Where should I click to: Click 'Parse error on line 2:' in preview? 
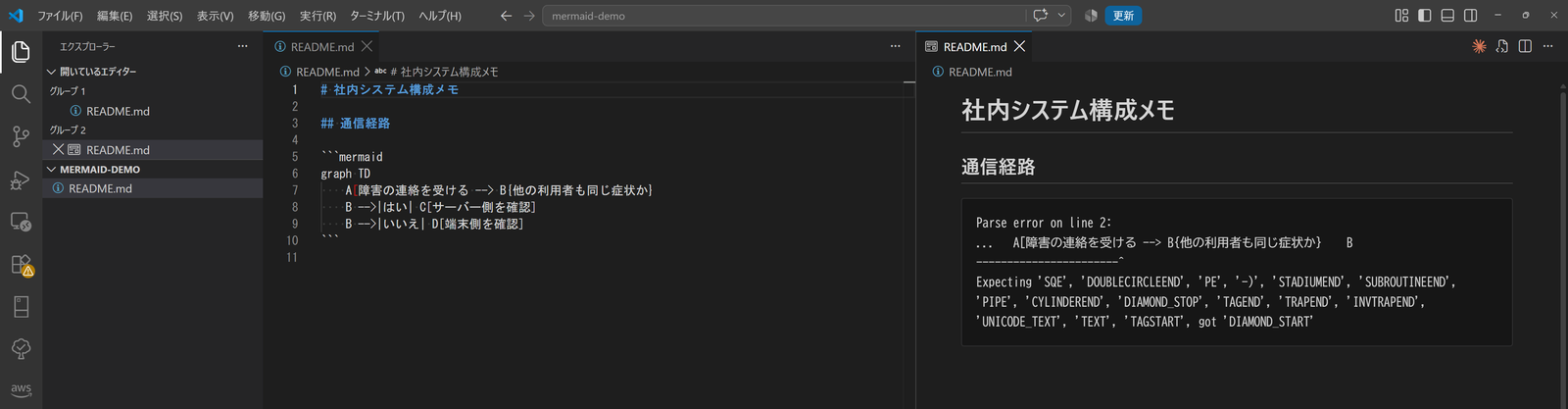point(1044,223)
